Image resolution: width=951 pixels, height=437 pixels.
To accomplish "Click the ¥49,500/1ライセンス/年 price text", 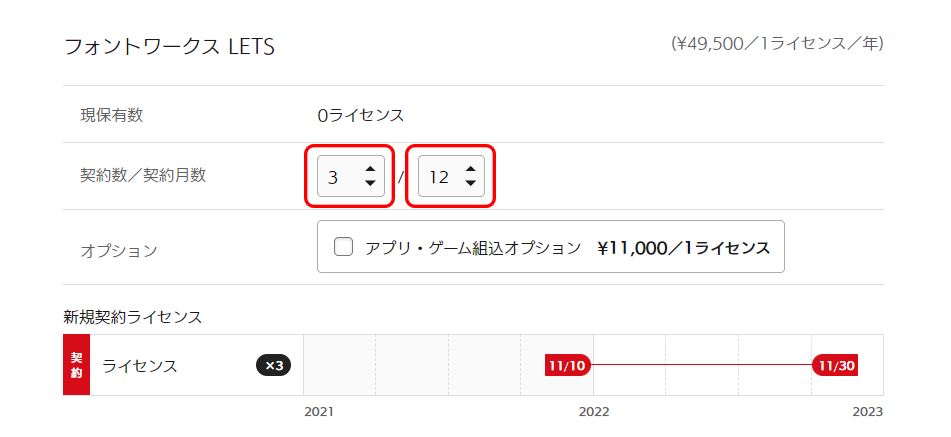I will [777, 44].
